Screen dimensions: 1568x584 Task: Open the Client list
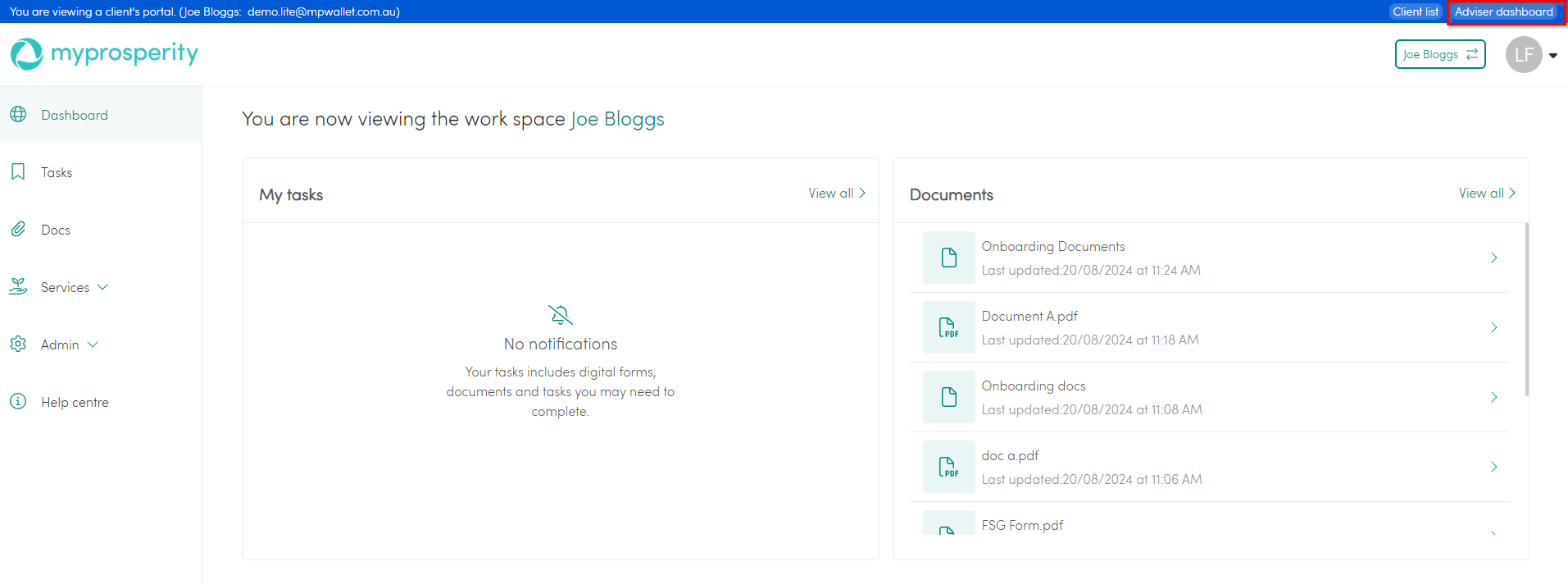(1415, 11)
